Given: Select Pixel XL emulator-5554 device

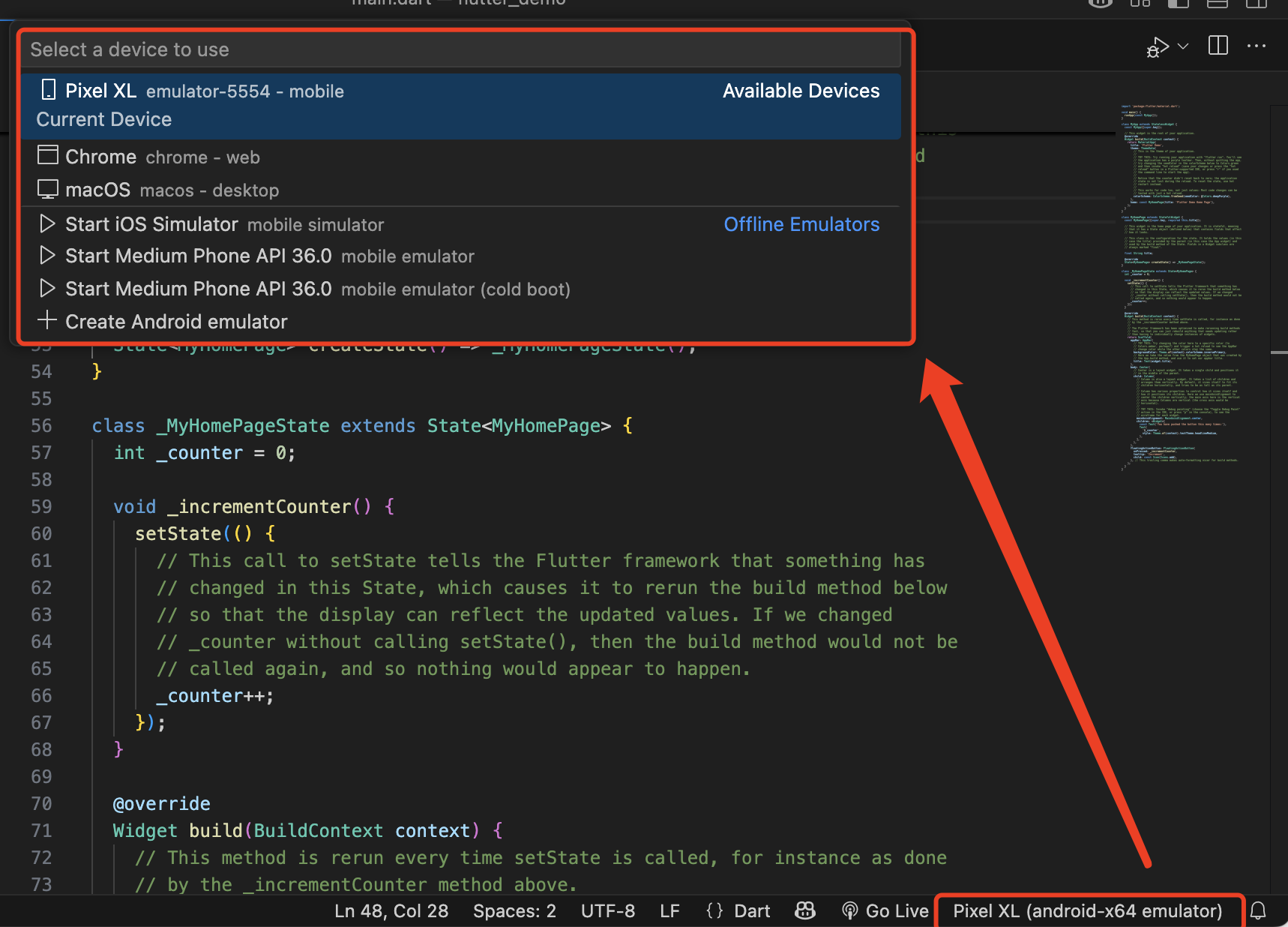Looking at the screenshot, I should (x=460, y=106).
